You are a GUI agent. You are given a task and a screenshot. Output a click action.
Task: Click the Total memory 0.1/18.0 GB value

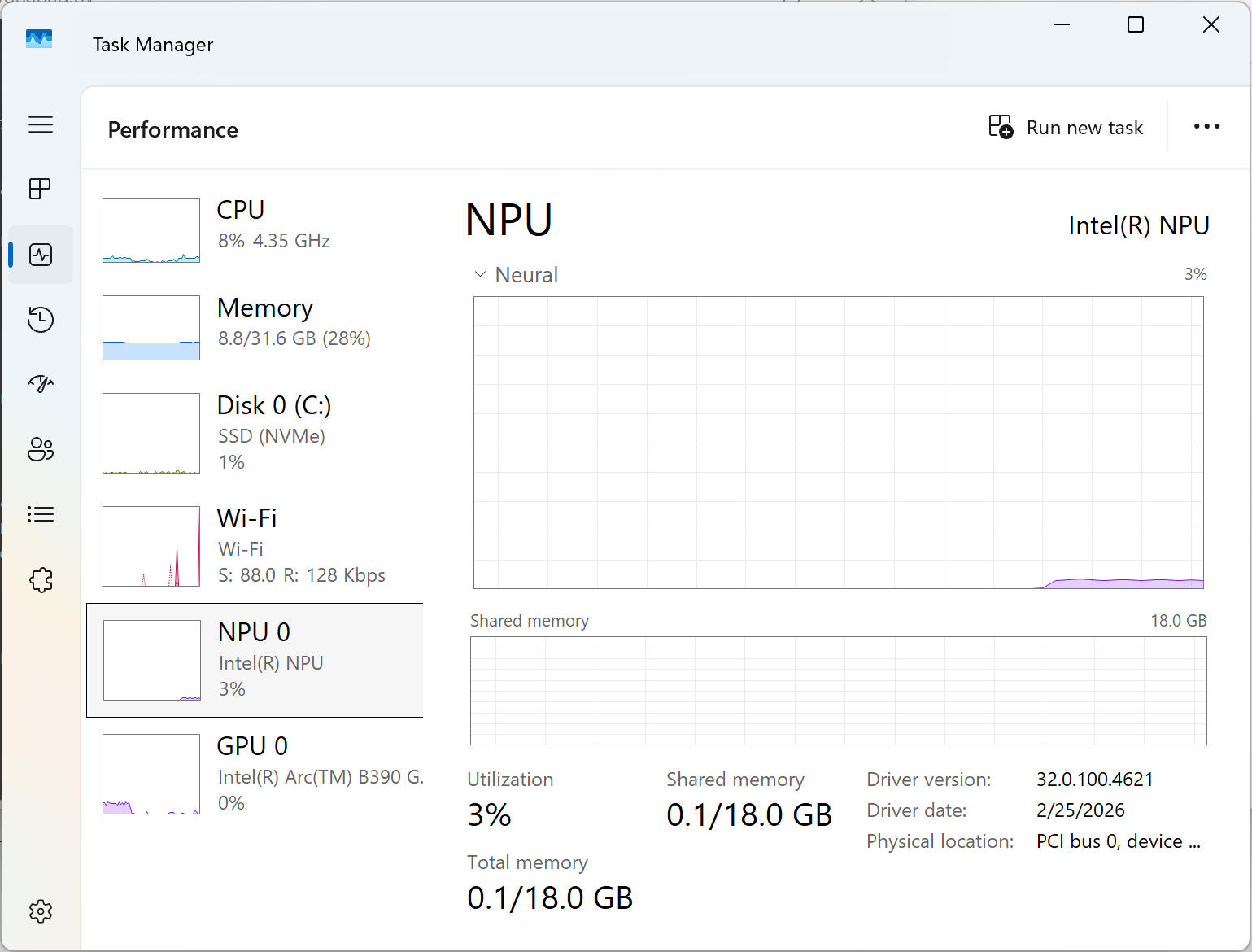click(550, 897)
